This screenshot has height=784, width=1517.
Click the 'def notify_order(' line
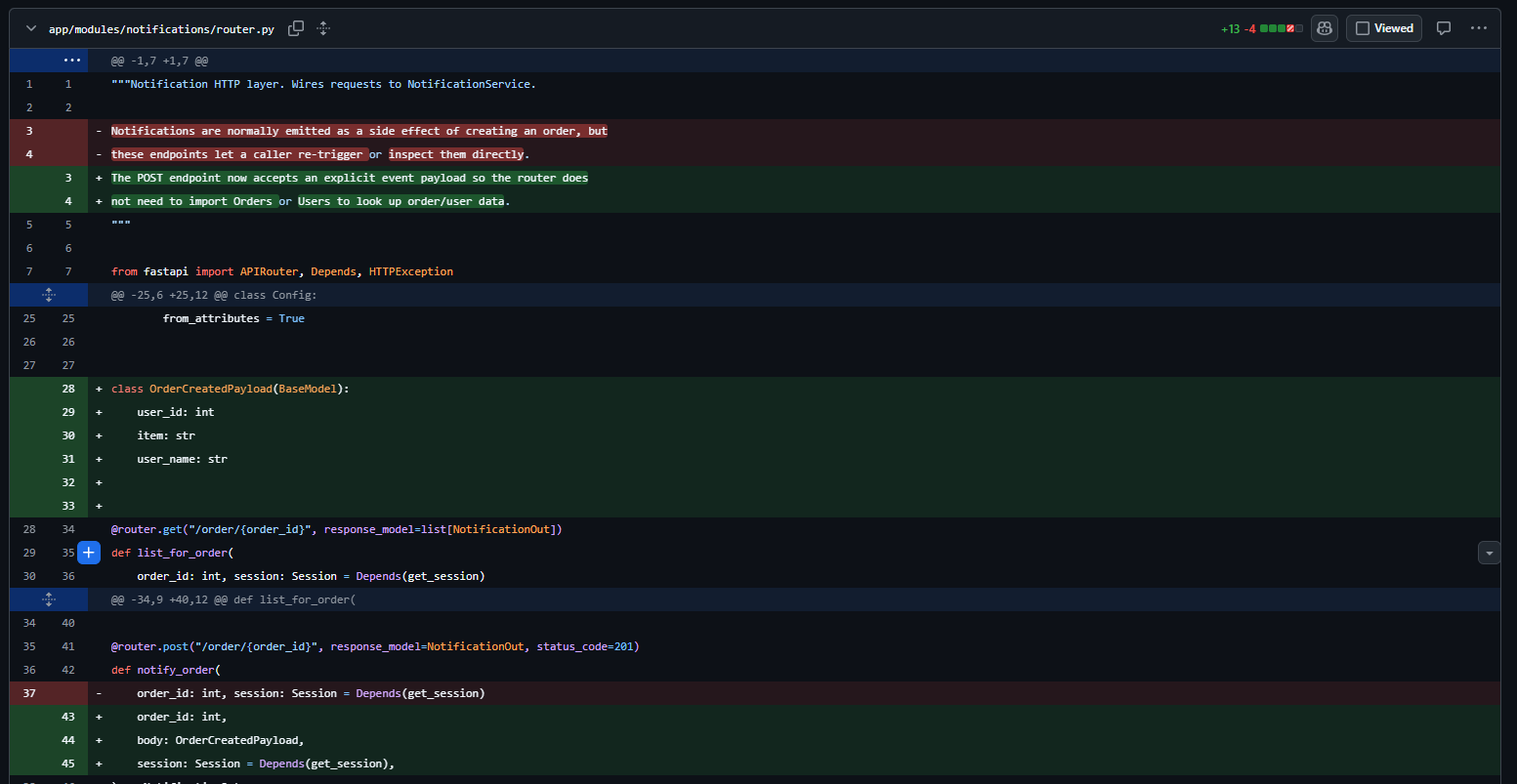coord(166,670)
